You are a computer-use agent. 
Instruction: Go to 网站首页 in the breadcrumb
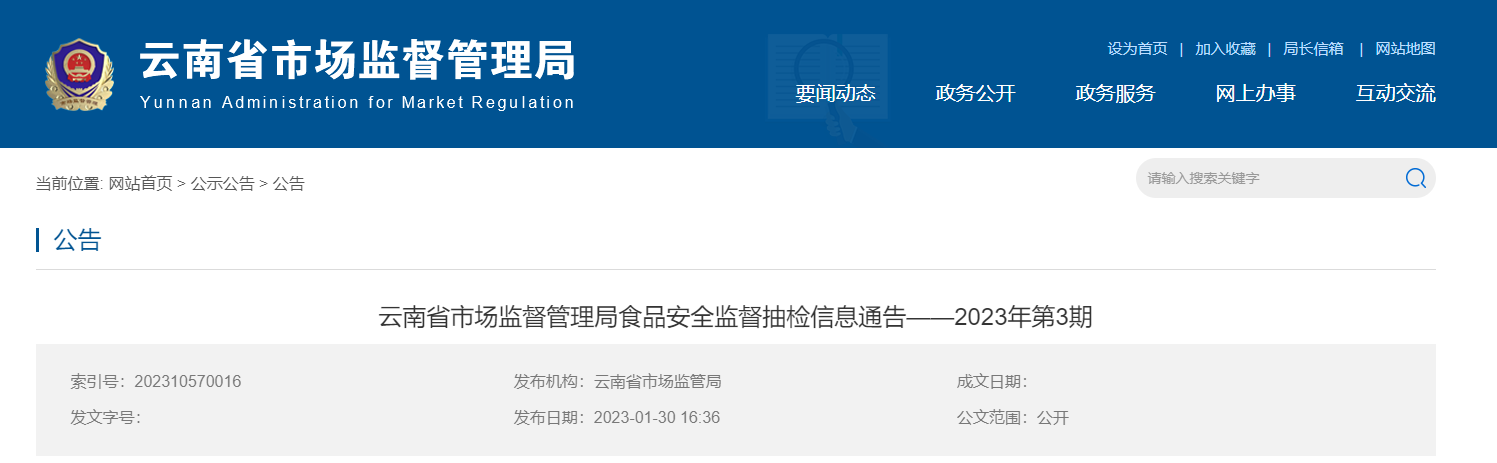point(140,183)
